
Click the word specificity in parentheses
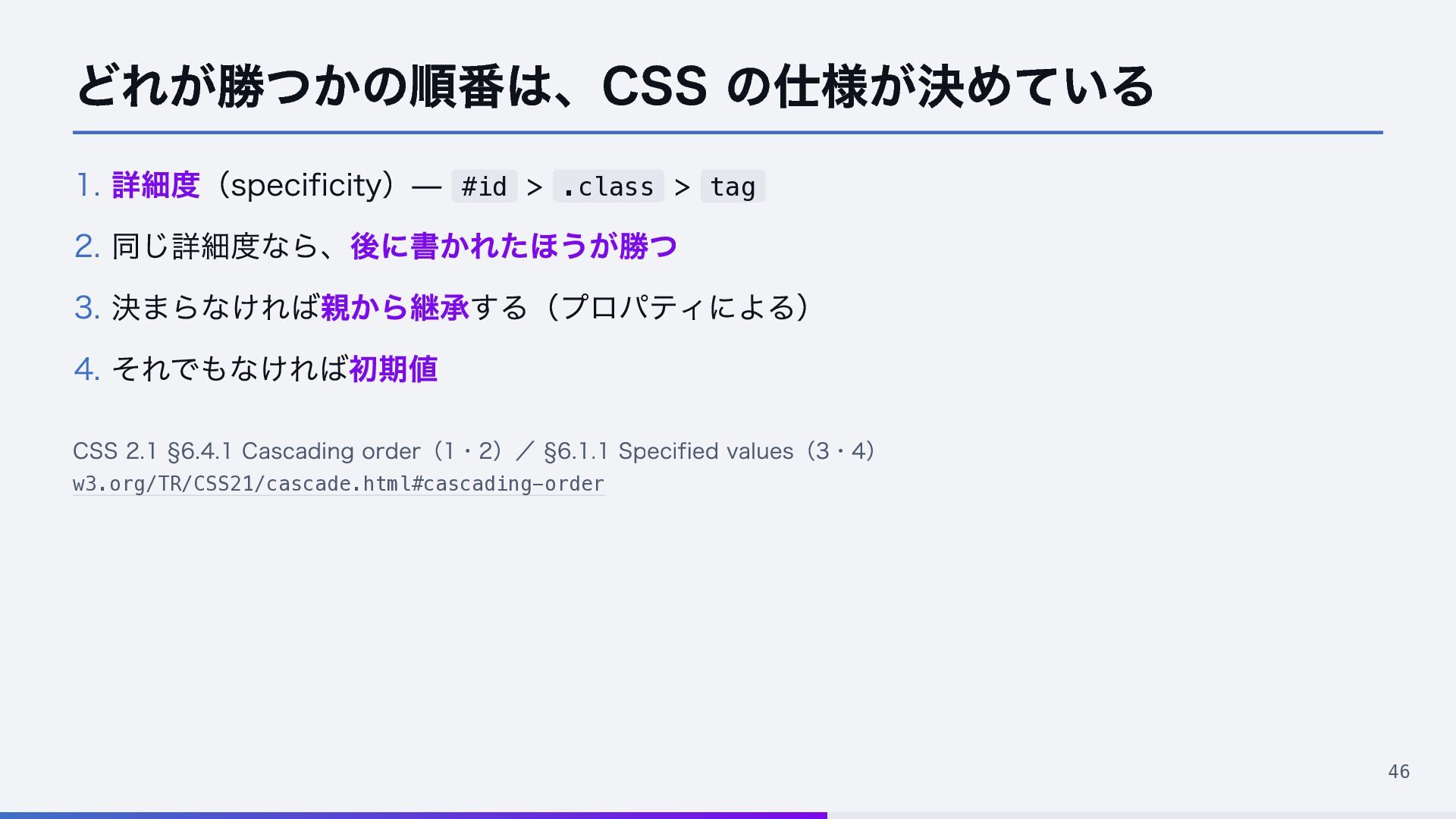point(306,186)
